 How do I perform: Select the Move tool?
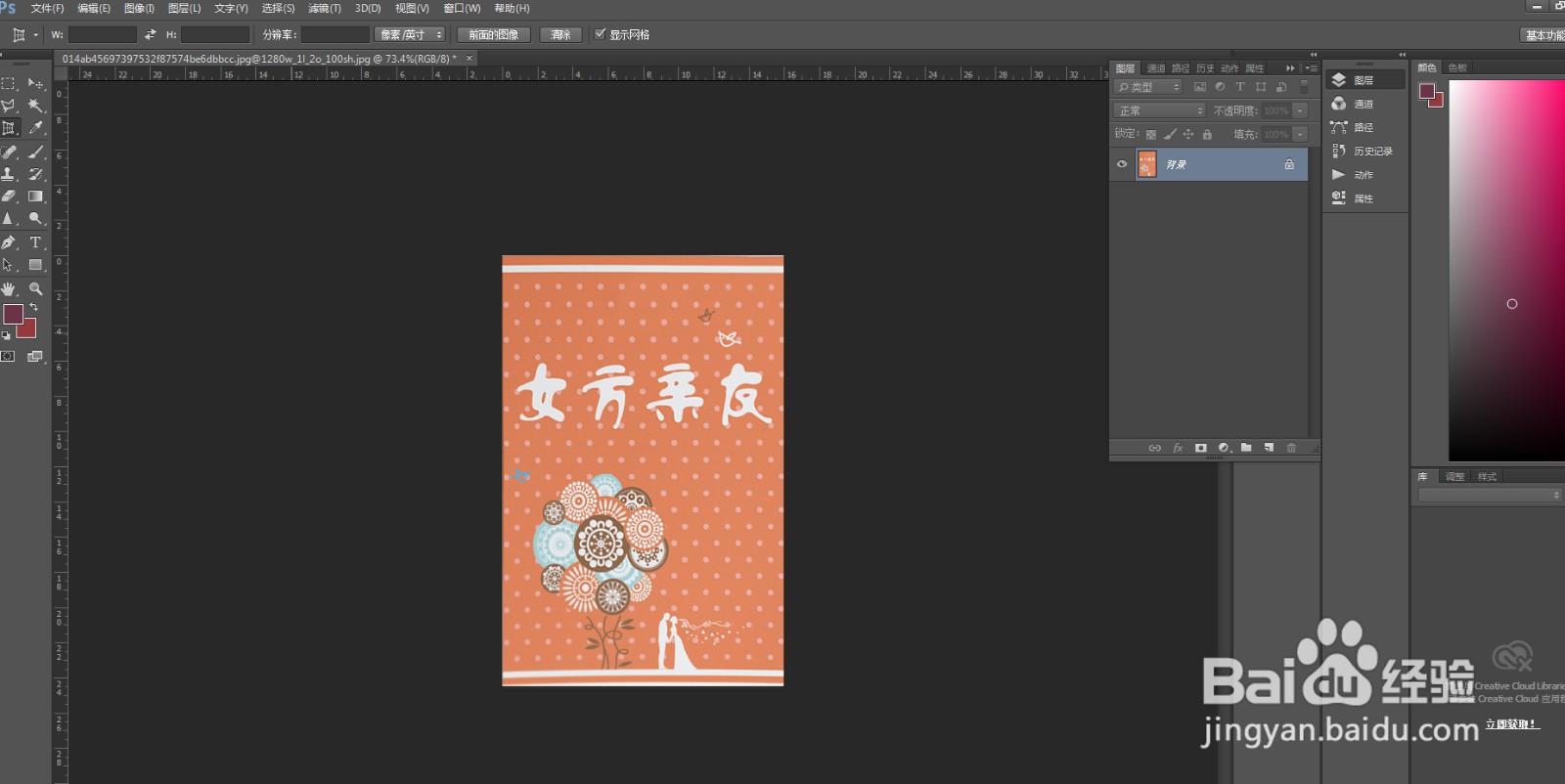(35, 84)
